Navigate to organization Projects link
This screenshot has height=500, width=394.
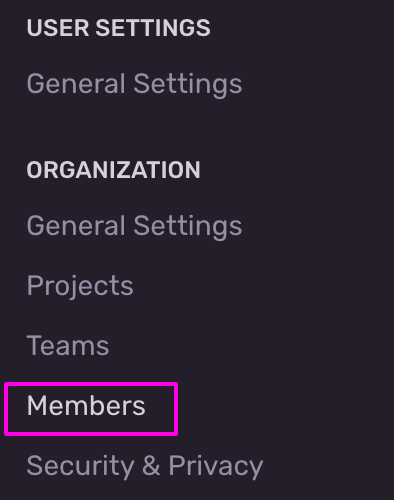(x=80, y=286)
